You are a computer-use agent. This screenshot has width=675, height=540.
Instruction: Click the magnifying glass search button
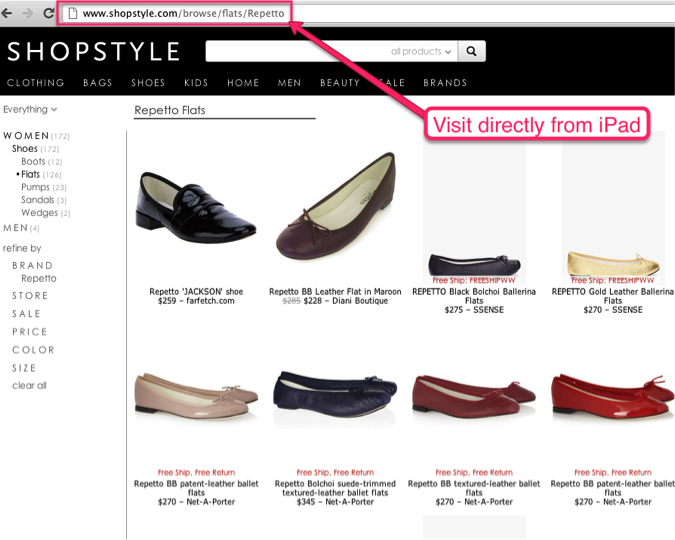point(472,51)
